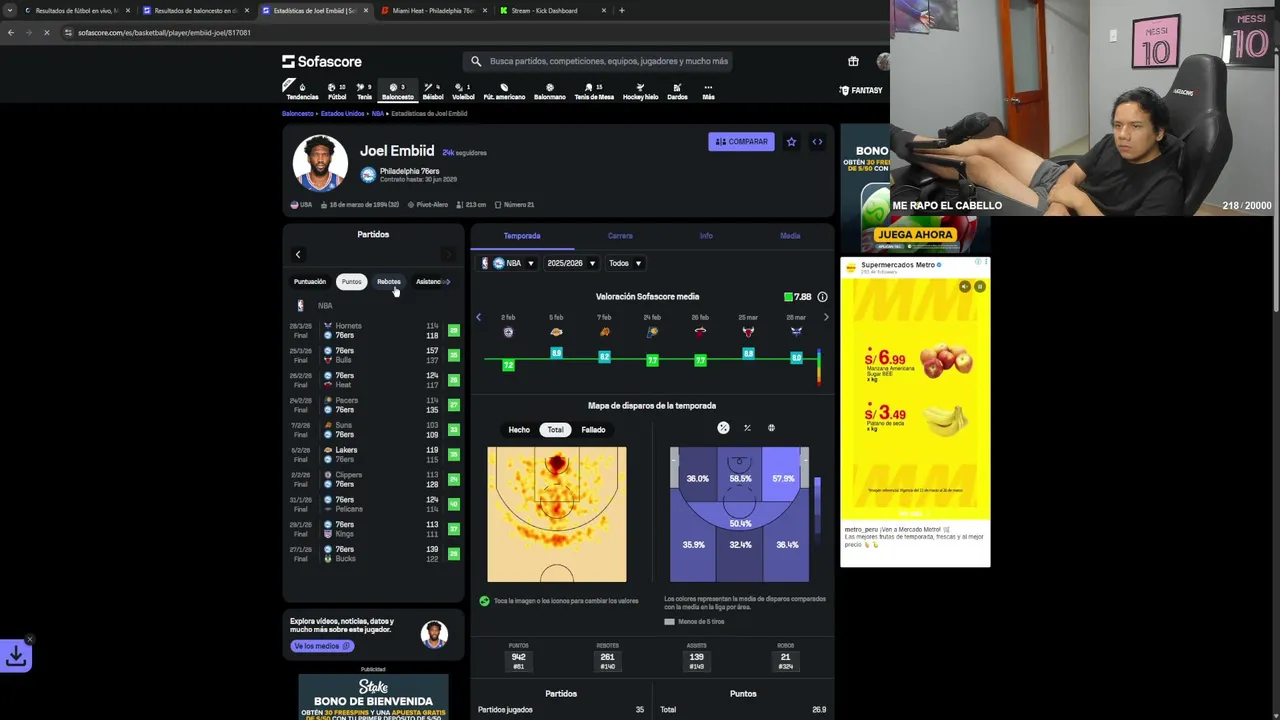
Task: Click the 7.88 green rating square
Action: pyautogui.click(x=788, y=297)
